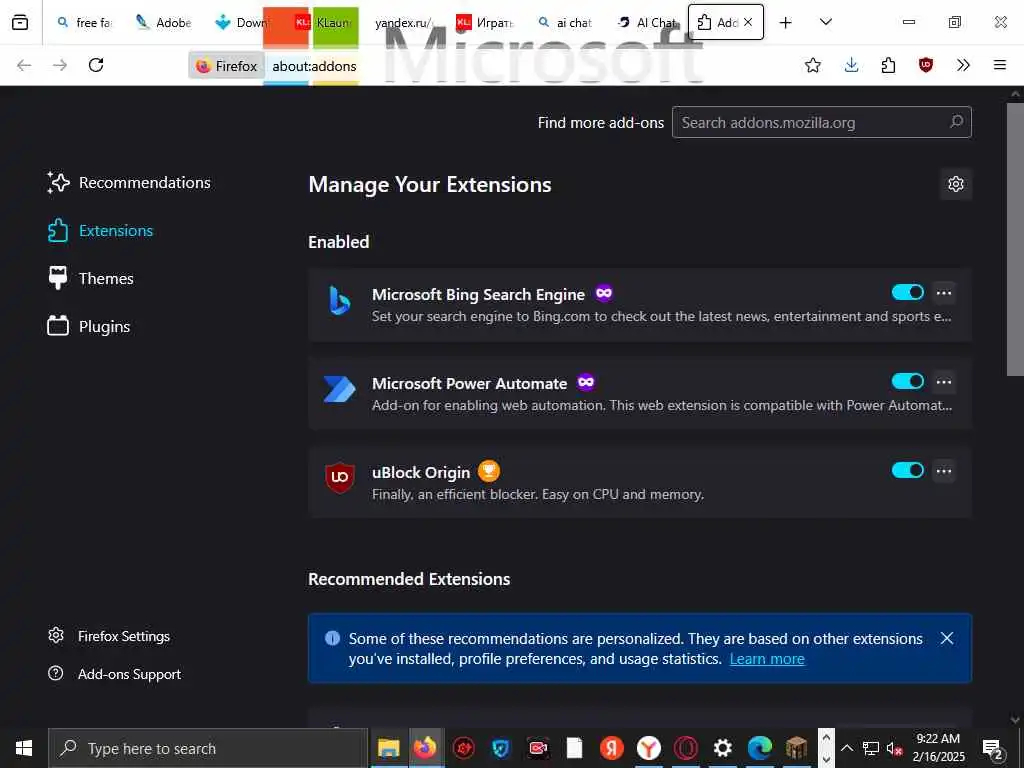Switch to the Adobe tab
This screenshot has width=1024, height=768.
point(163,23)
